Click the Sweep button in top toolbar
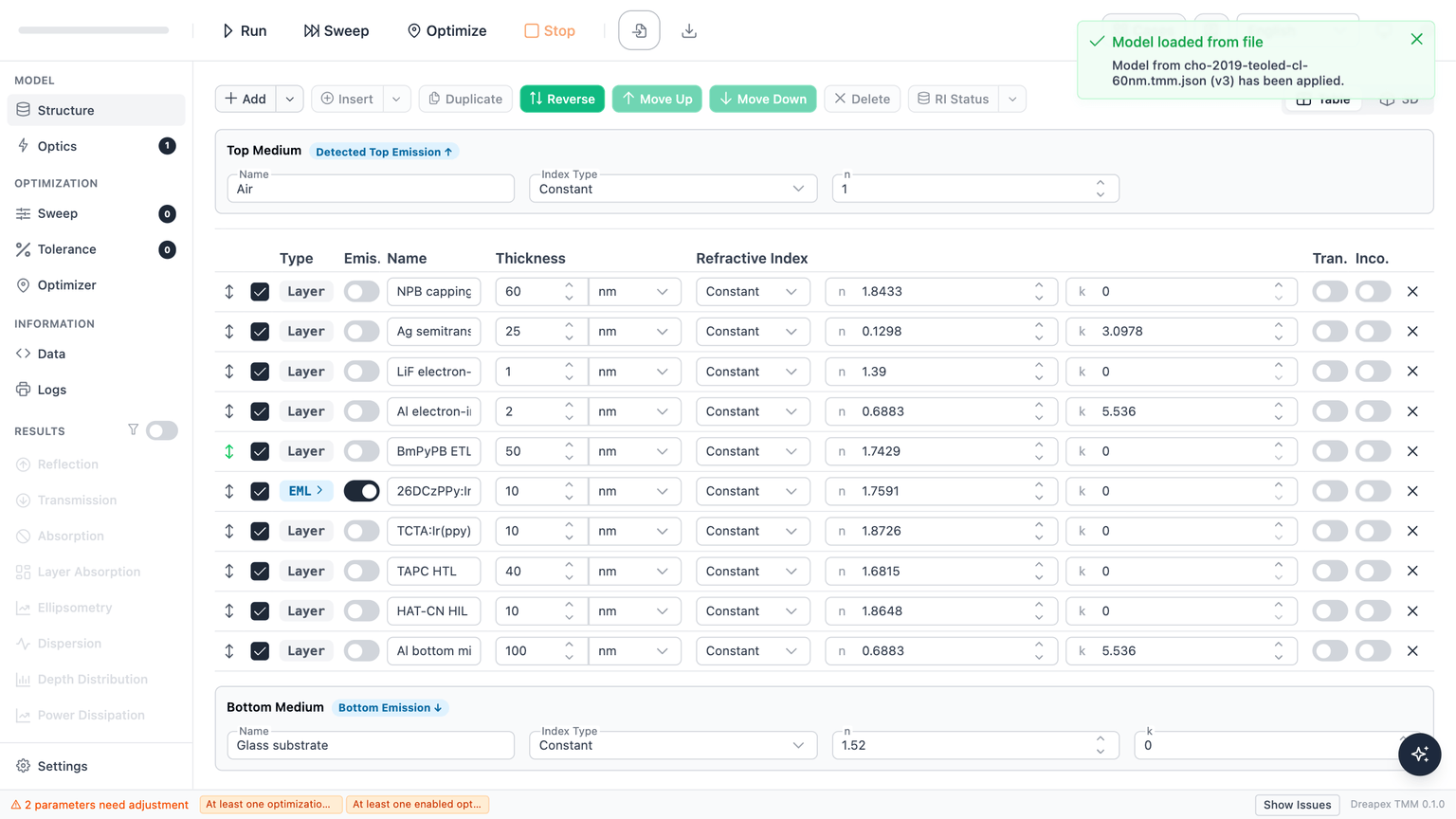This screenshot has height=819, width=1456. [x=337, y=31]
